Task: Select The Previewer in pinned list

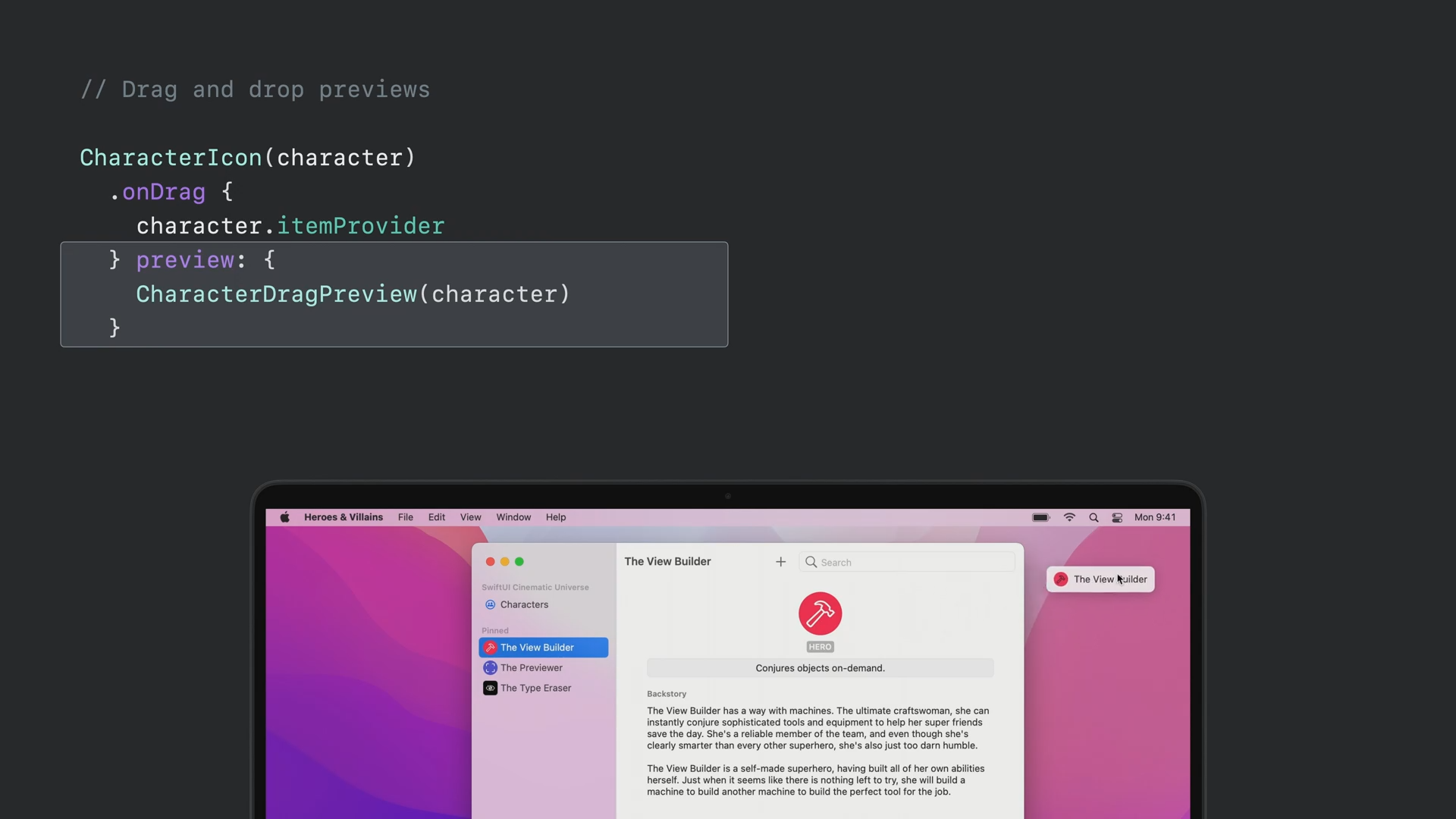Action: (x=532, y=668)
